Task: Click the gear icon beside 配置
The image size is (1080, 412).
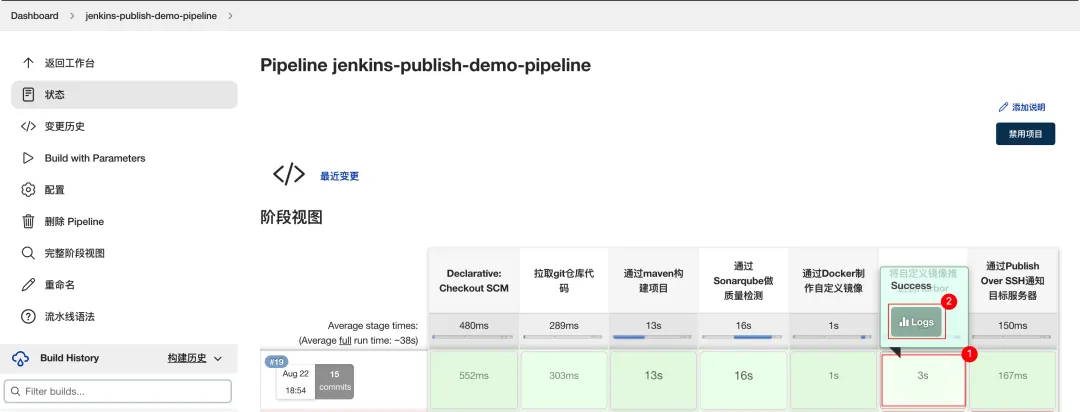Action: click(x=28, y=189)
